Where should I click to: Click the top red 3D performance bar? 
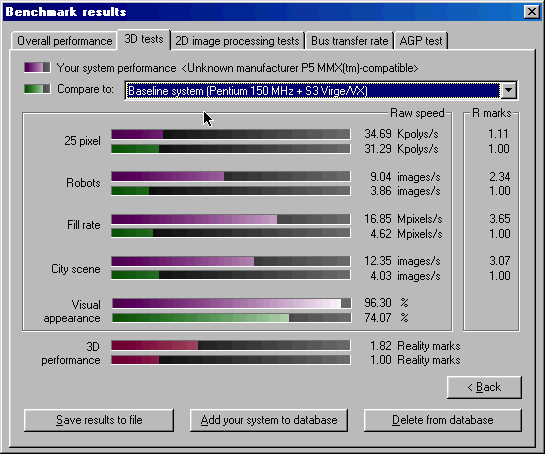pos(231,346)
